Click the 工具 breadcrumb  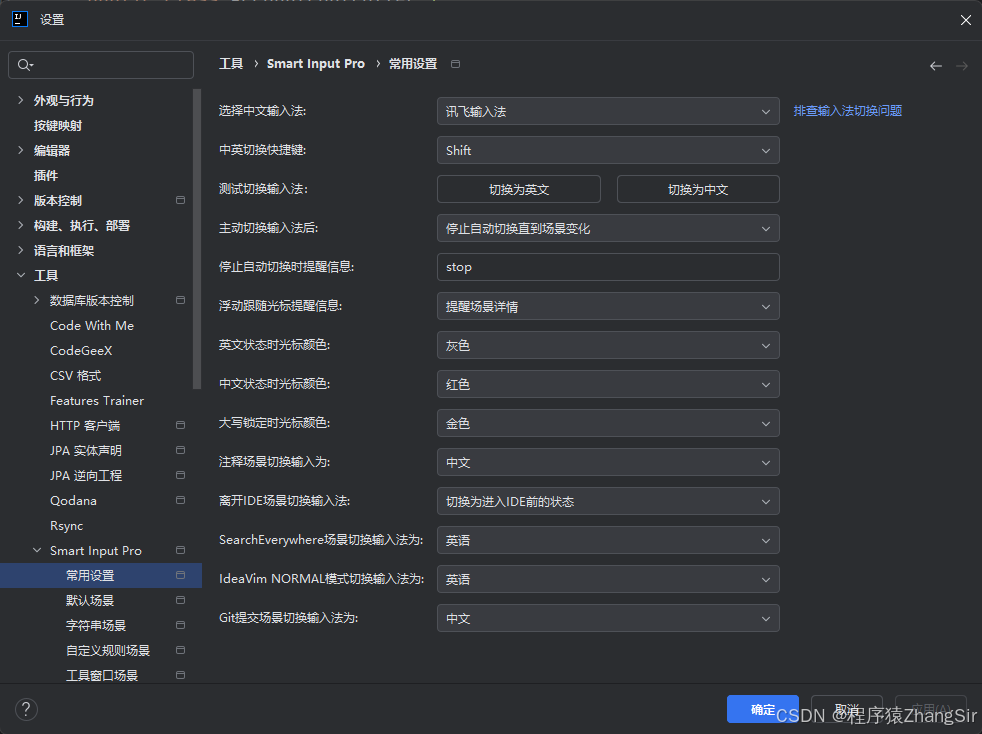(x=231, y=64)
